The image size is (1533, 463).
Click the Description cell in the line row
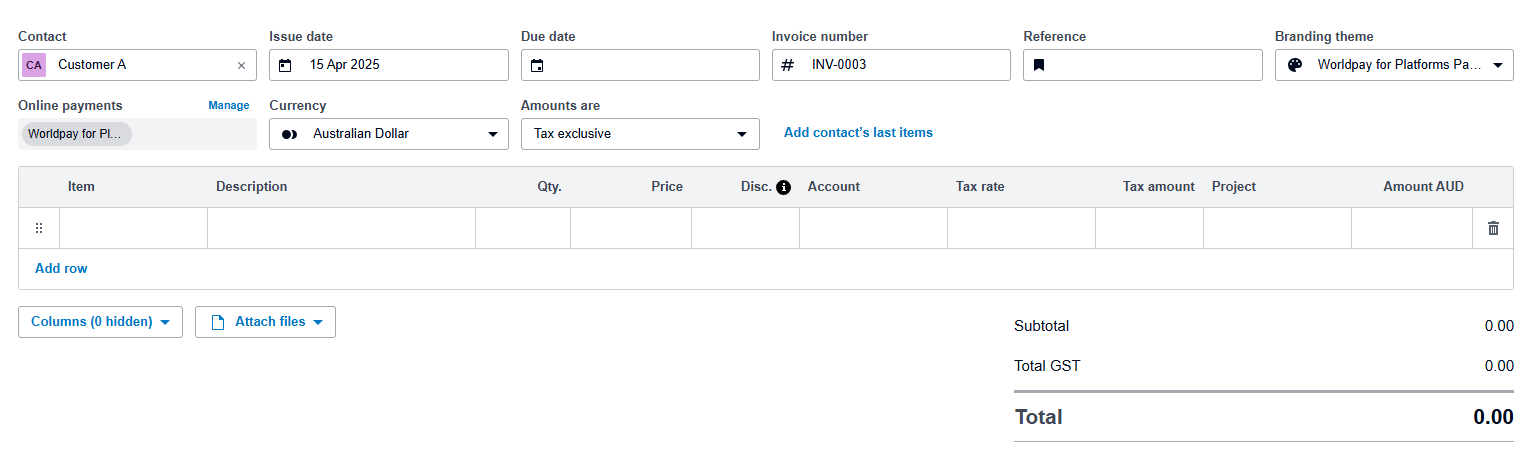341,228
